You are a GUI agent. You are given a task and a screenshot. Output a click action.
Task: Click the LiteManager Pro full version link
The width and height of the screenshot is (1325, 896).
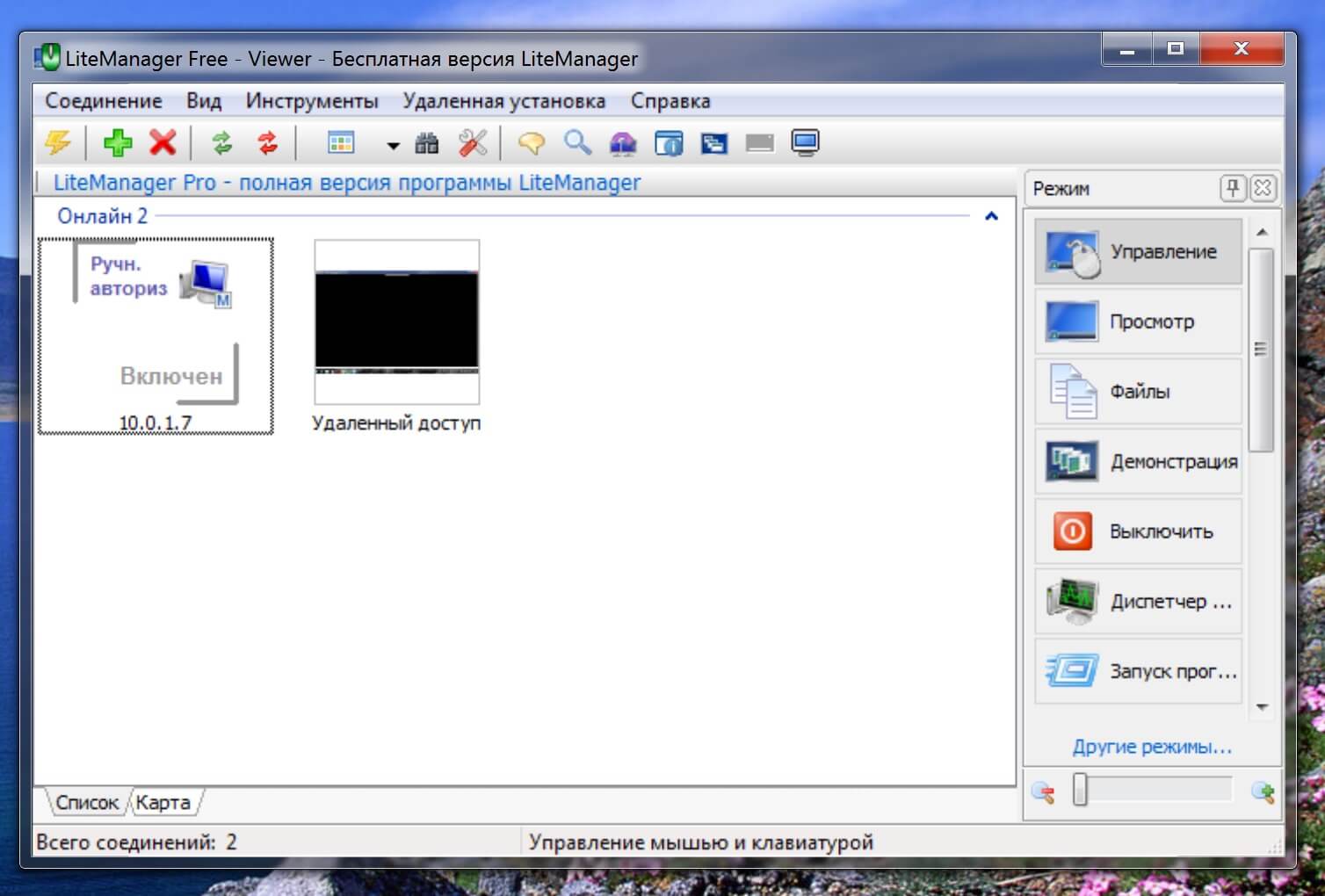[347, 183]
